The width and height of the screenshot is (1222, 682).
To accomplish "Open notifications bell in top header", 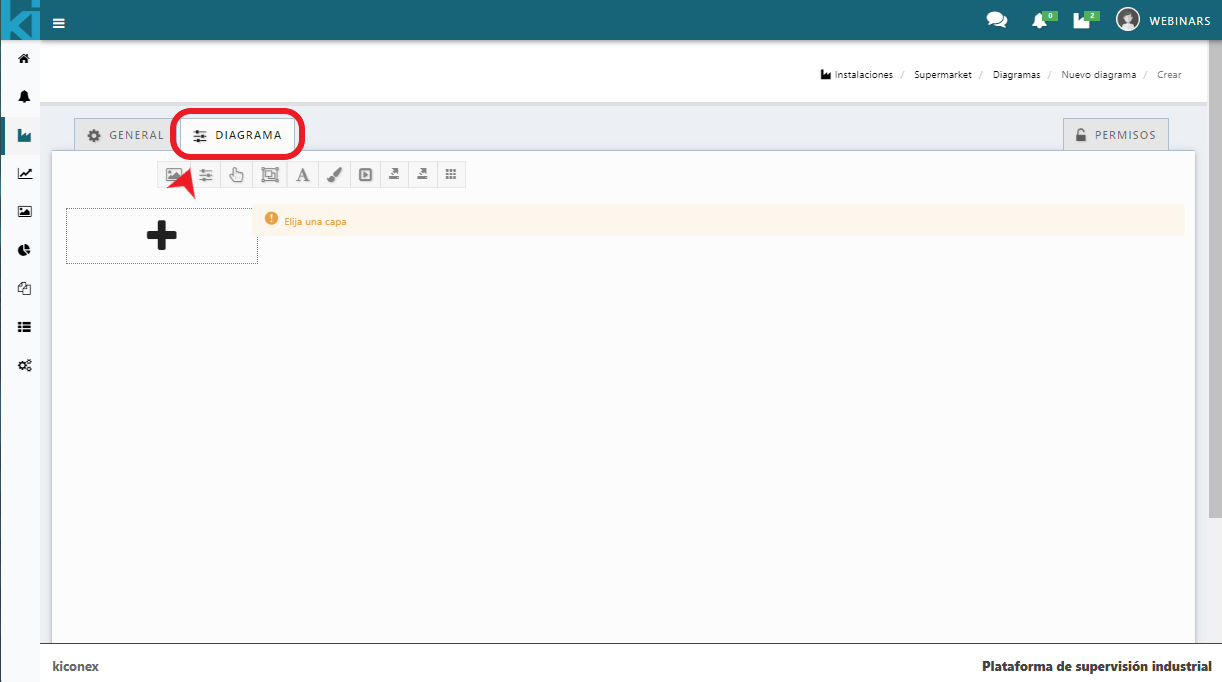I will point(1039,21).
